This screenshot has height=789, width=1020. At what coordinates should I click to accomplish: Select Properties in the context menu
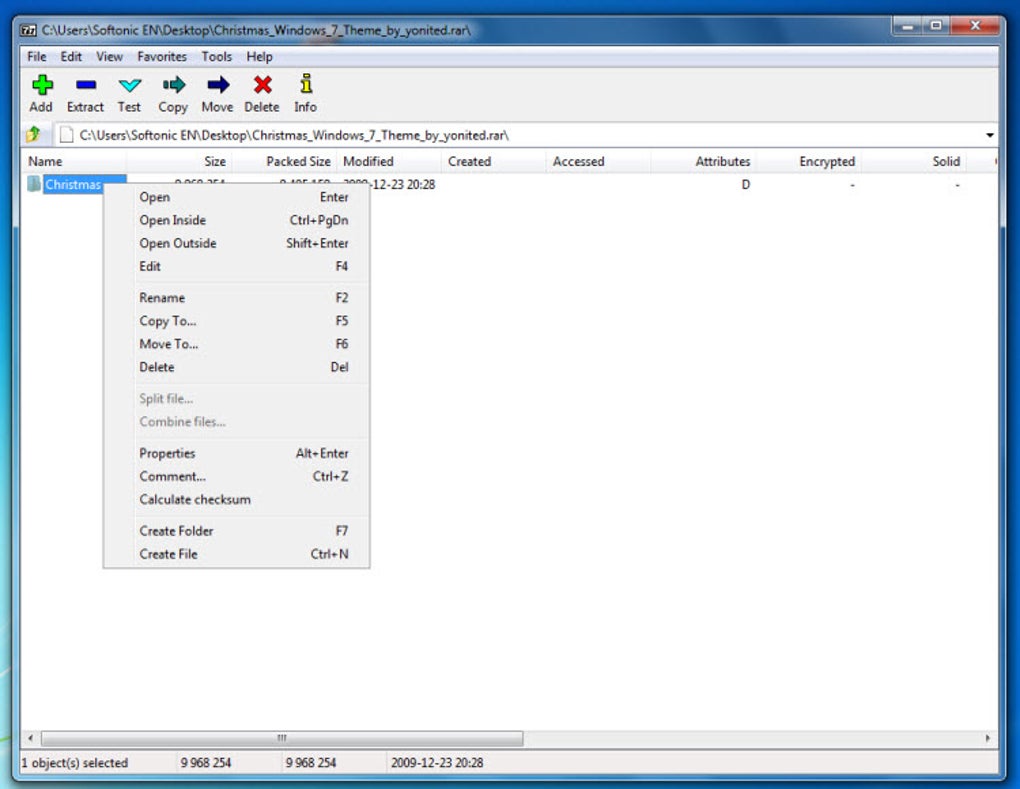tap(167, 453)
